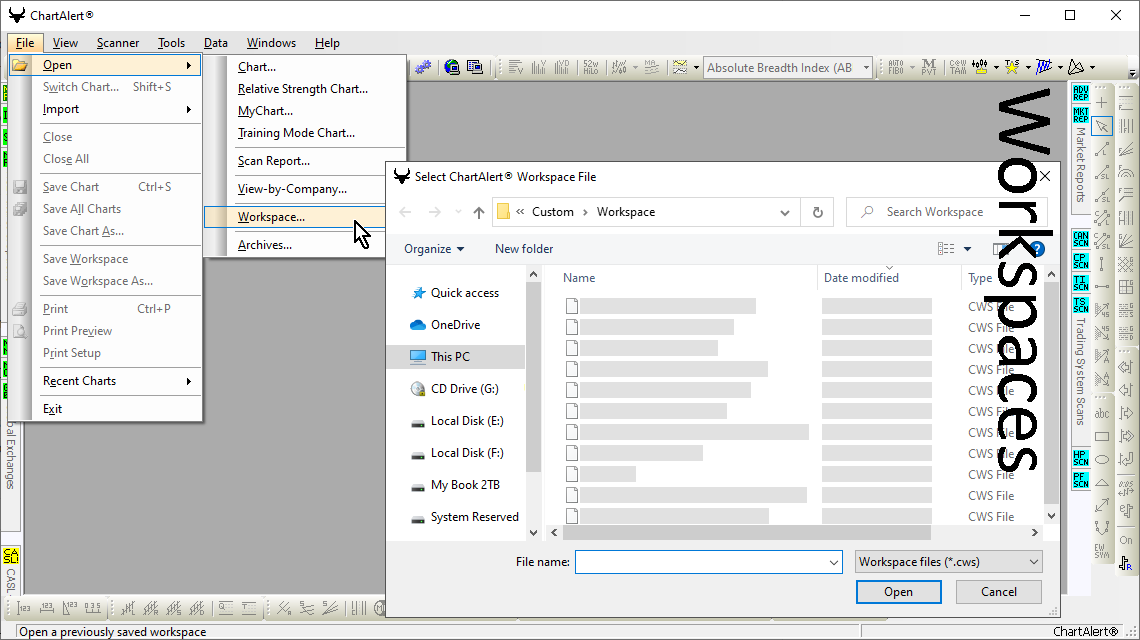The image size is (1140, 640).
Task: Open the TS SCN scan icon
Action: [1080, 305]
